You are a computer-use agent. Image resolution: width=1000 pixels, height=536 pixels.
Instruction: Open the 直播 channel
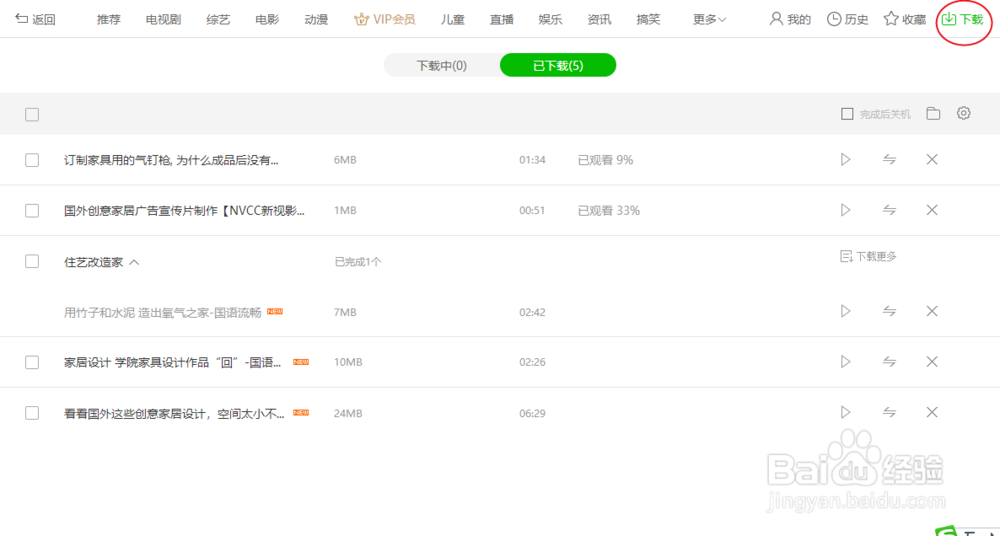click(x=502, y=19)
